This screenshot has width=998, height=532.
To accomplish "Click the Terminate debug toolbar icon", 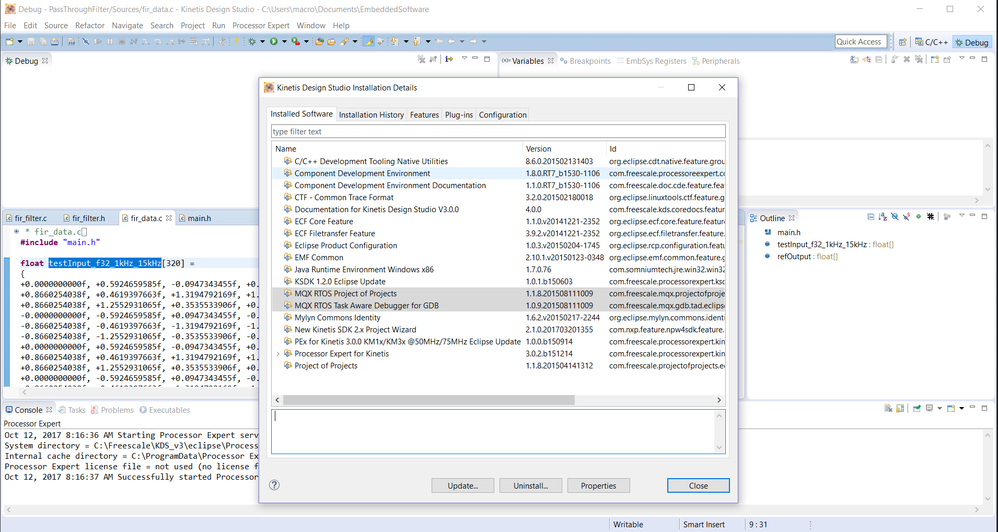I will click(122, 41).
